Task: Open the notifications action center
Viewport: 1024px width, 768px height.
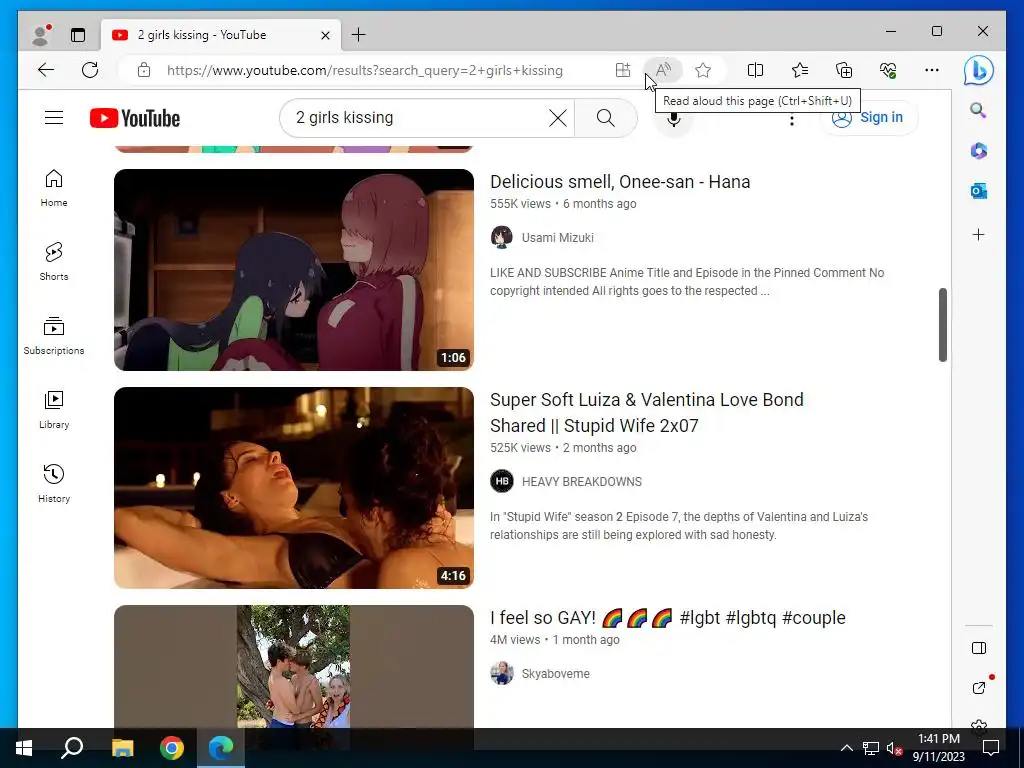Action: (991, 748)
